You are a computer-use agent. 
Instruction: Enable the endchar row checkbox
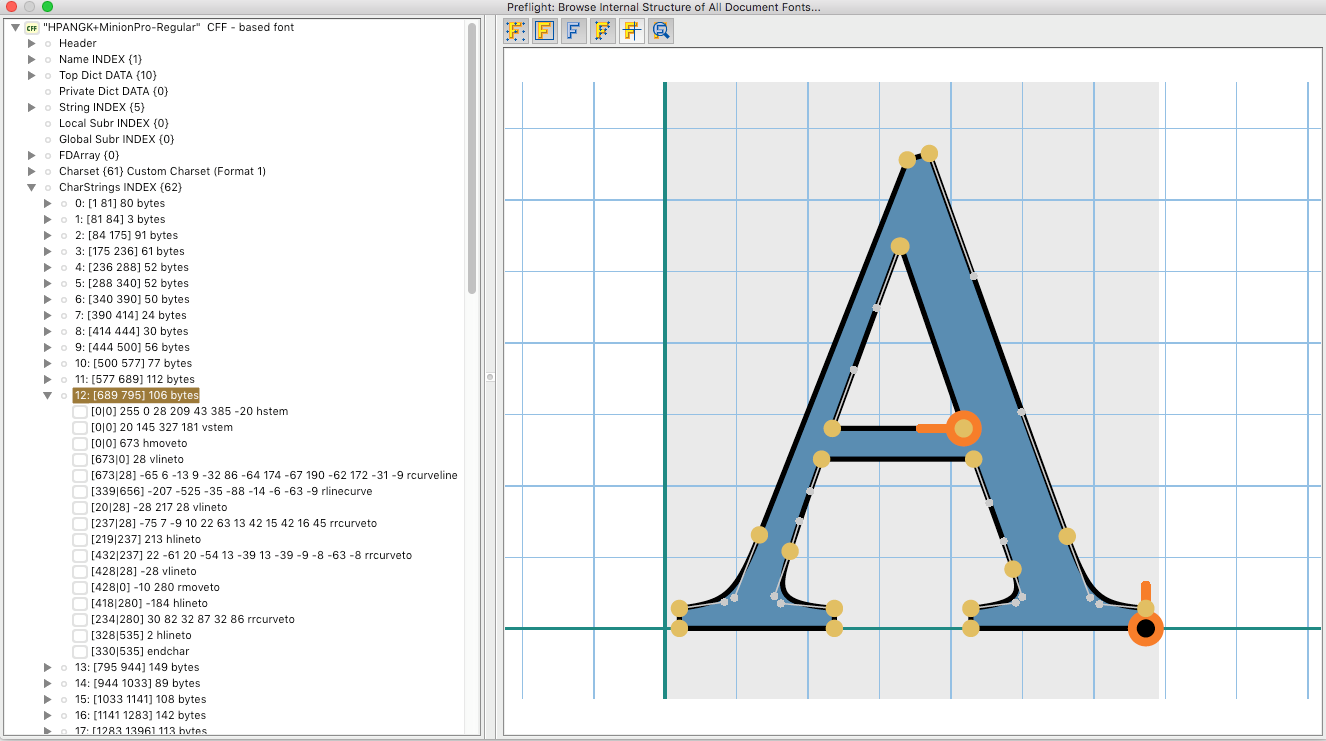80,651
